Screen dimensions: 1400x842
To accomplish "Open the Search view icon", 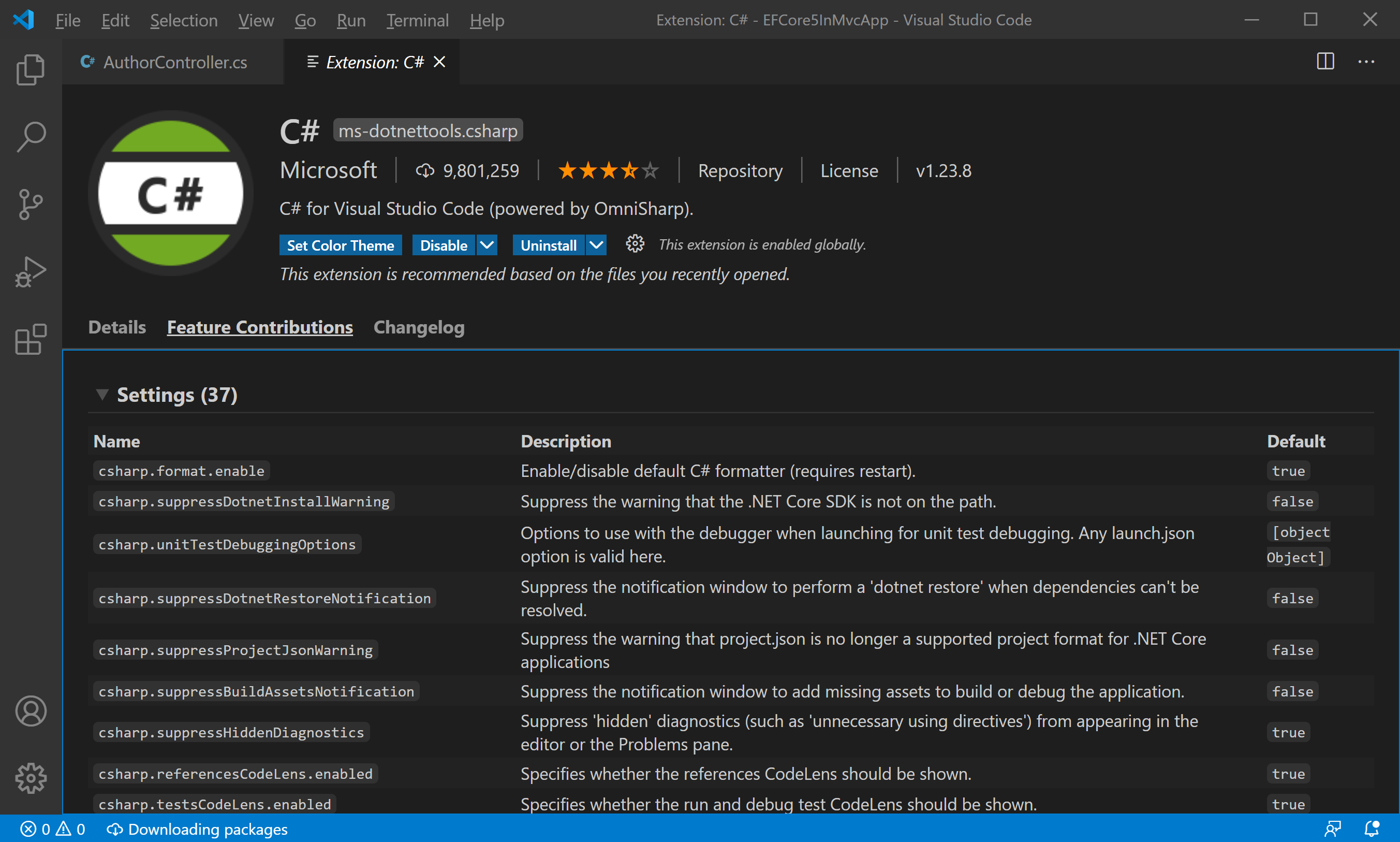I will [31, 137].
